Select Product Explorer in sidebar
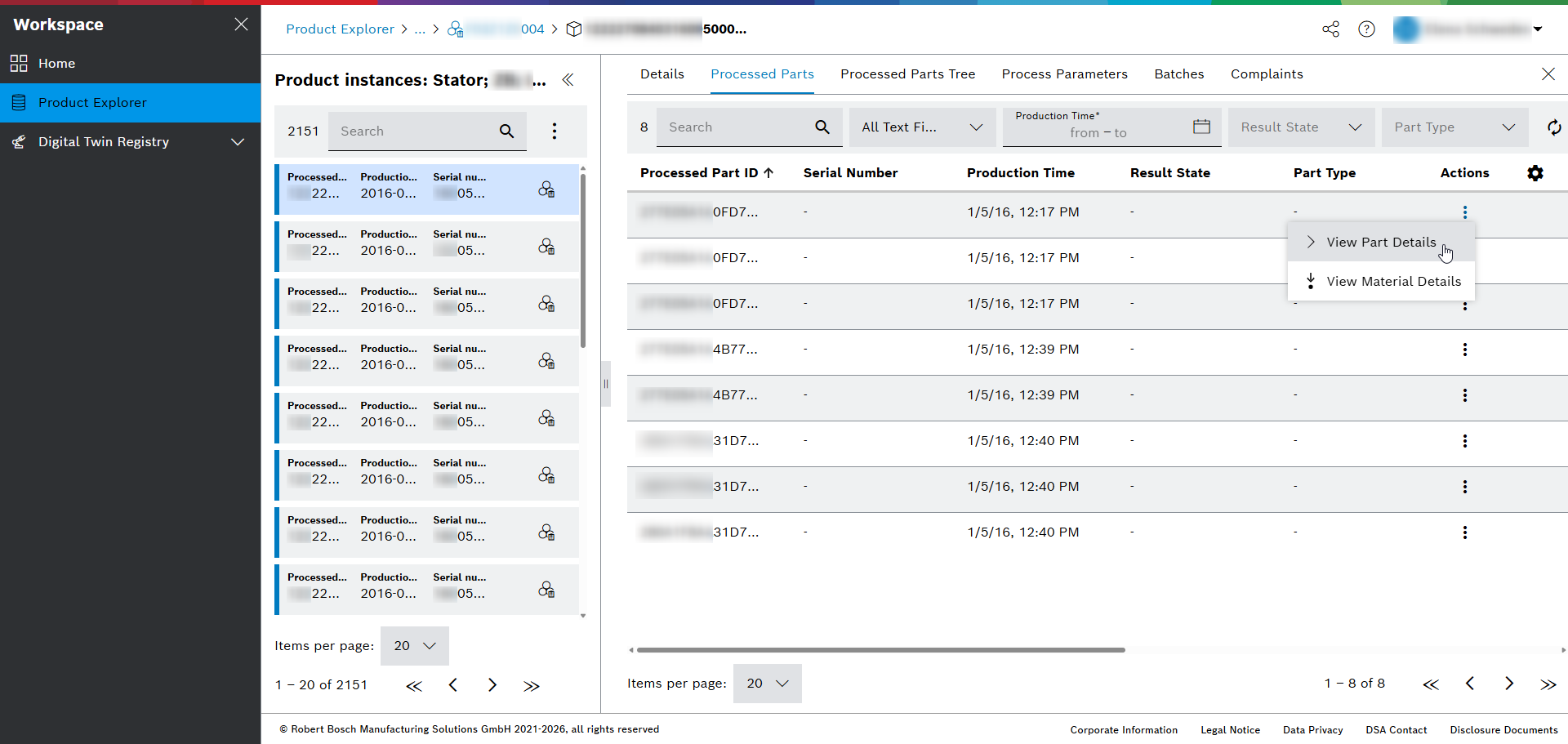The width and height of the screenshot is (1568, 744). (x=131, y=103)
